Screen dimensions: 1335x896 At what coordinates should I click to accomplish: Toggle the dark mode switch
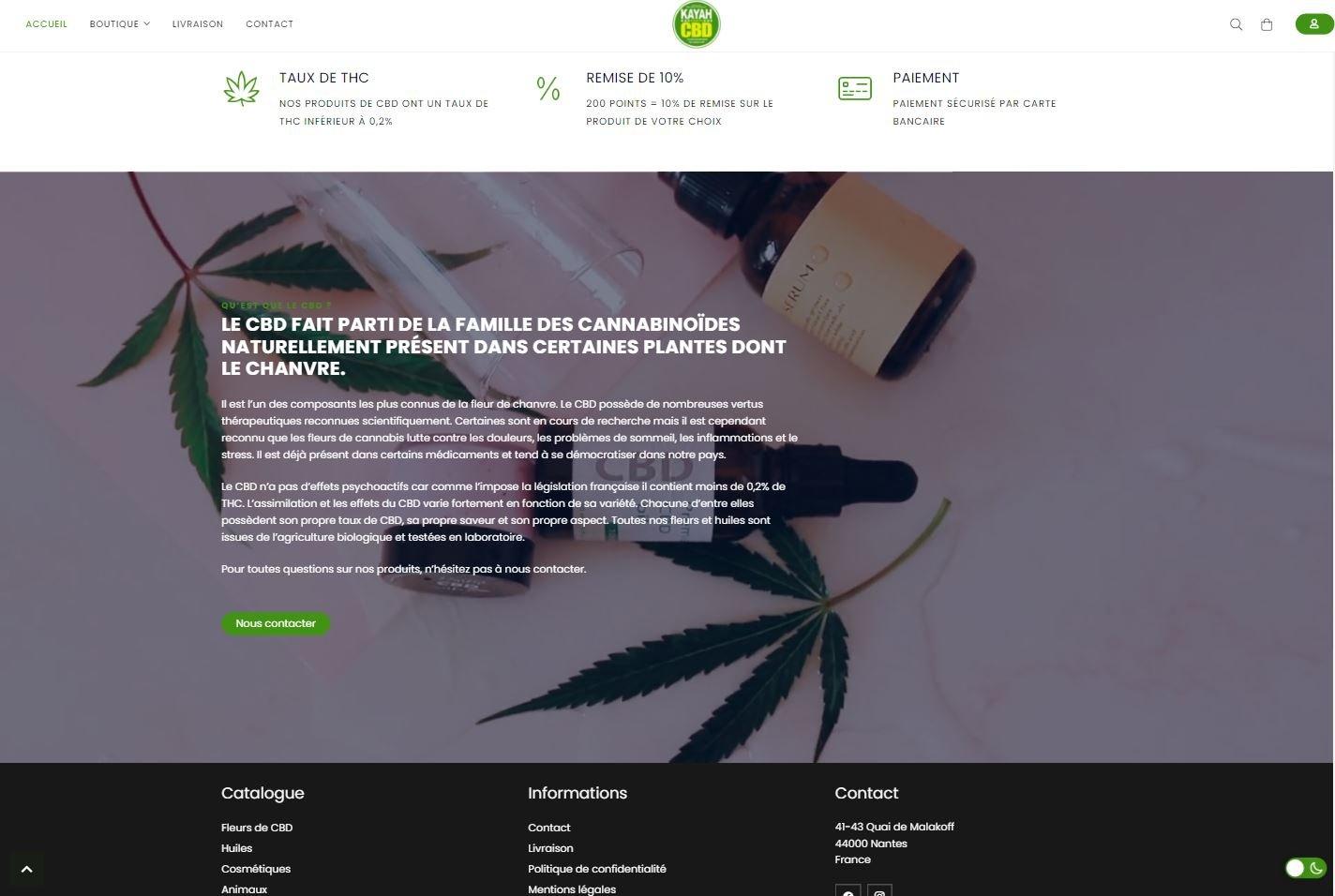click(x=1305, y=868)
